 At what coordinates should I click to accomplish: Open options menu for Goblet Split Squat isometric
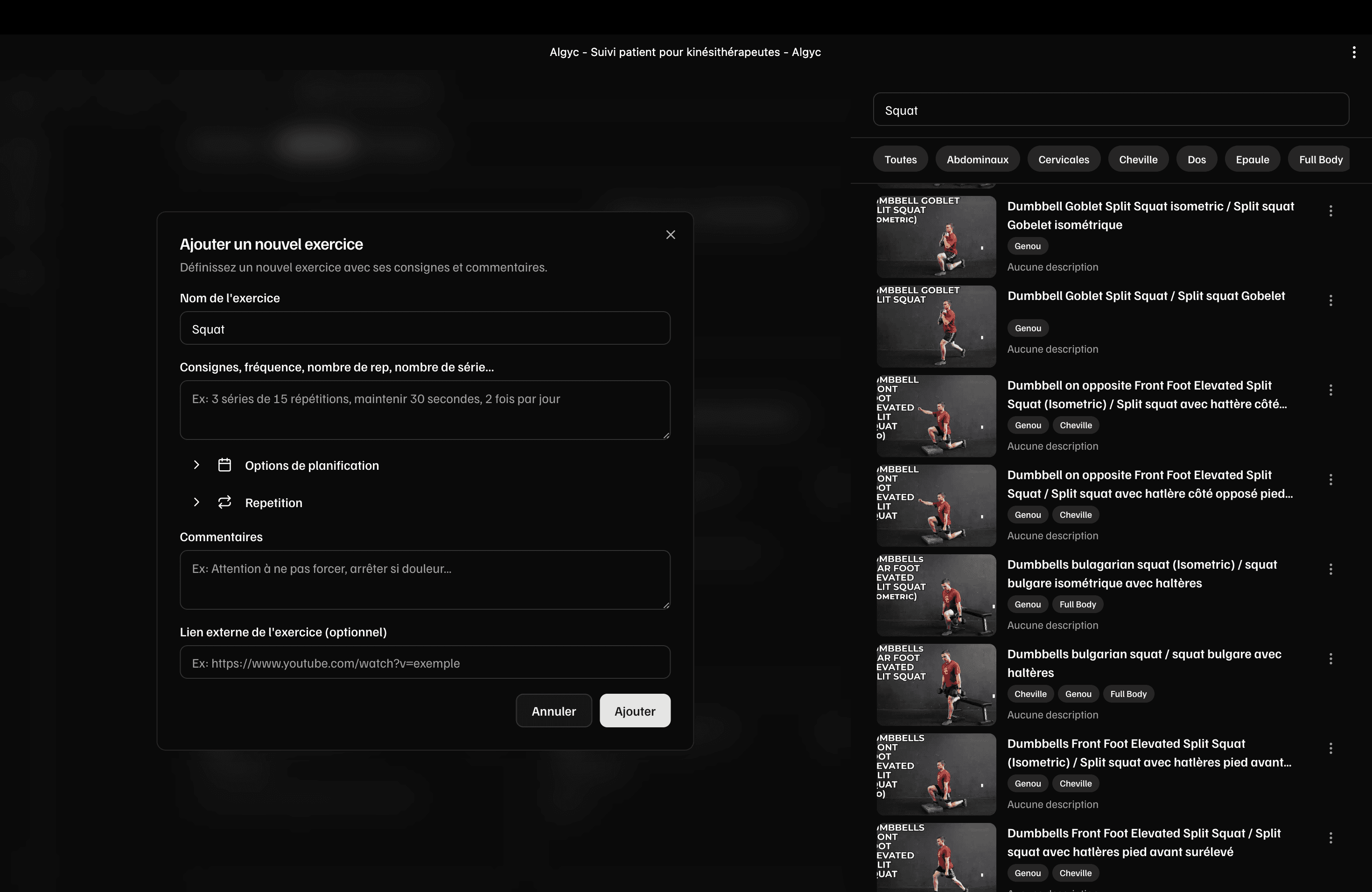(x=1330, y=211)
